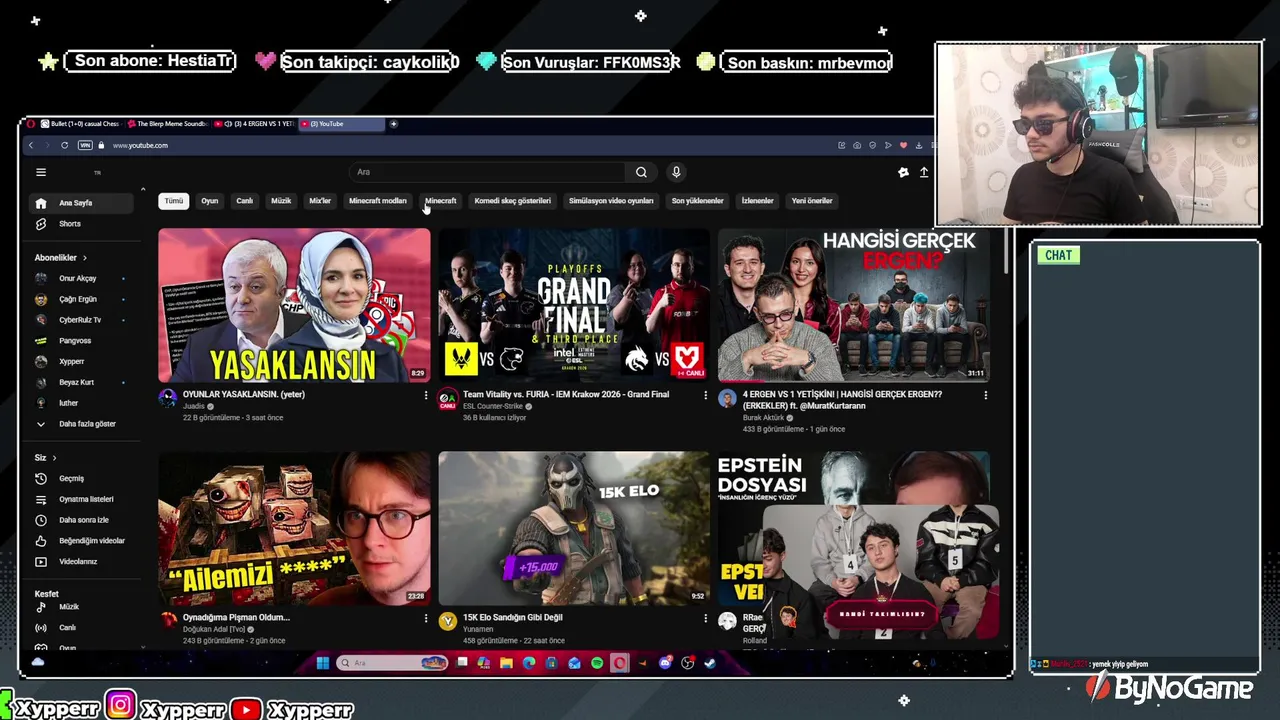Open the YouTube hamburger guide menu

41,172
